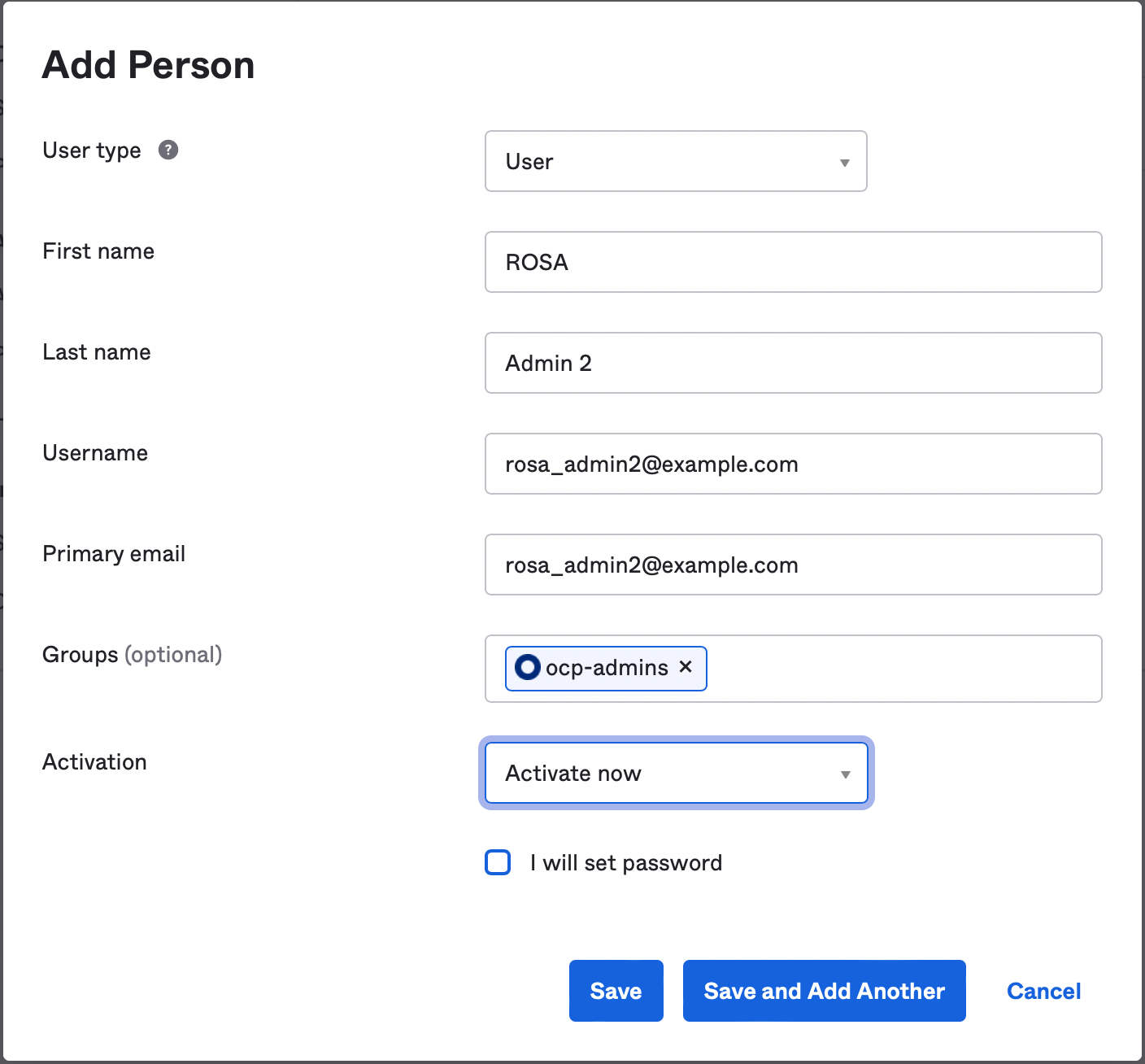The width and height of the screenshot is (1145, 1064).
Task: Click Save and Add Another
Action: [823, 991]
